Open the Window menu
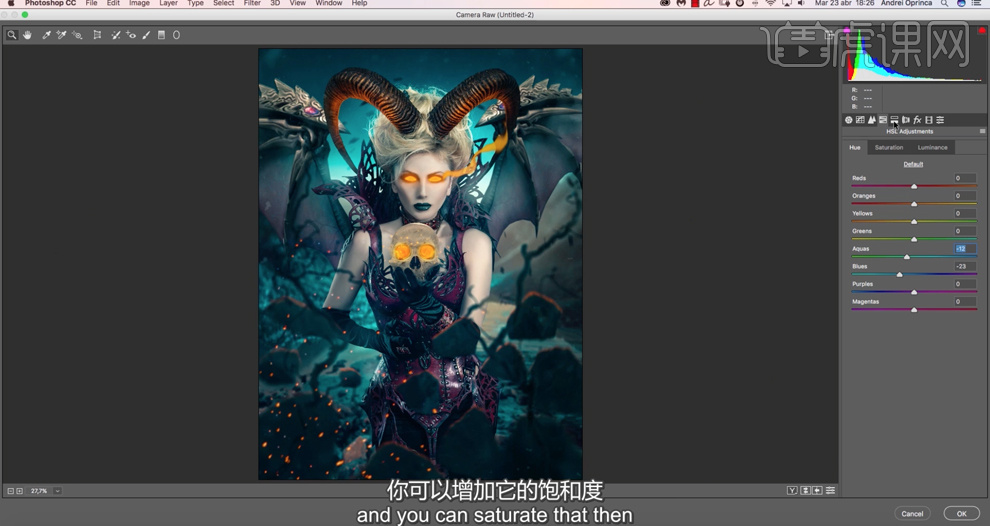 pos(328,3)
